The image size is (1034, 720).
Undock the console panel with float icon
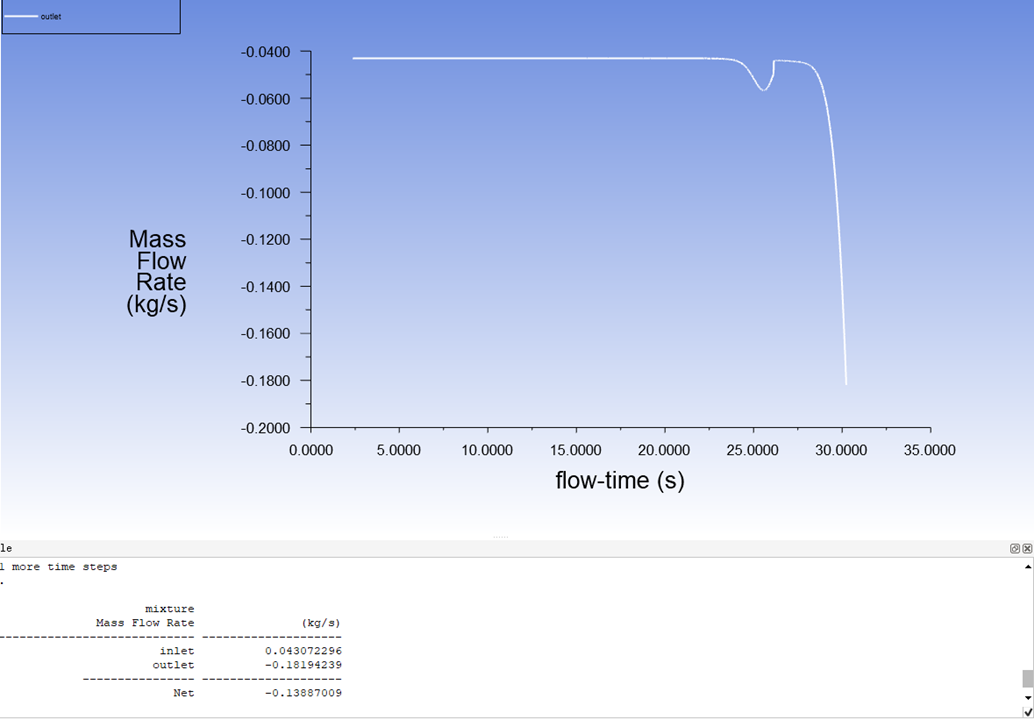(x=1015, y=548)
